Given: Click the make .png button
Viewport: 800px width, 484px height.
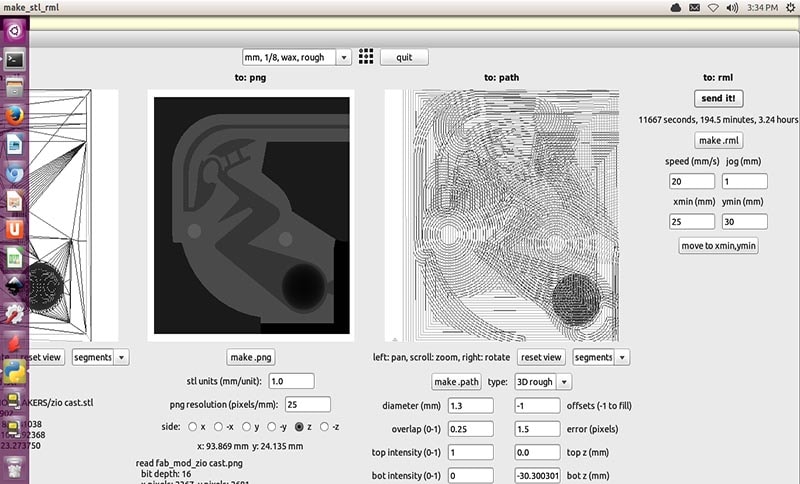Looking at the screenshot, I should tap(251, 357).
